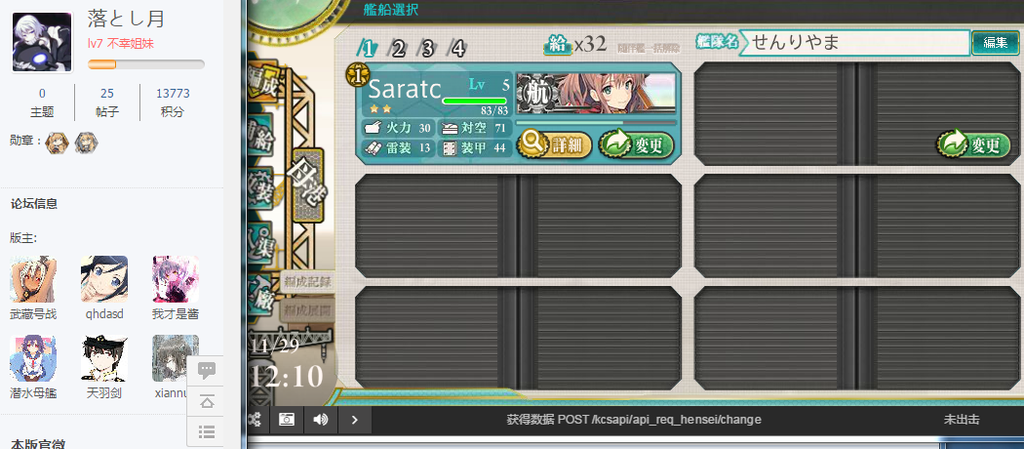Viewport: 1024px width, 449px height.
Task: Click 変更 button on Saratoga's card
Action: (635, 145)
